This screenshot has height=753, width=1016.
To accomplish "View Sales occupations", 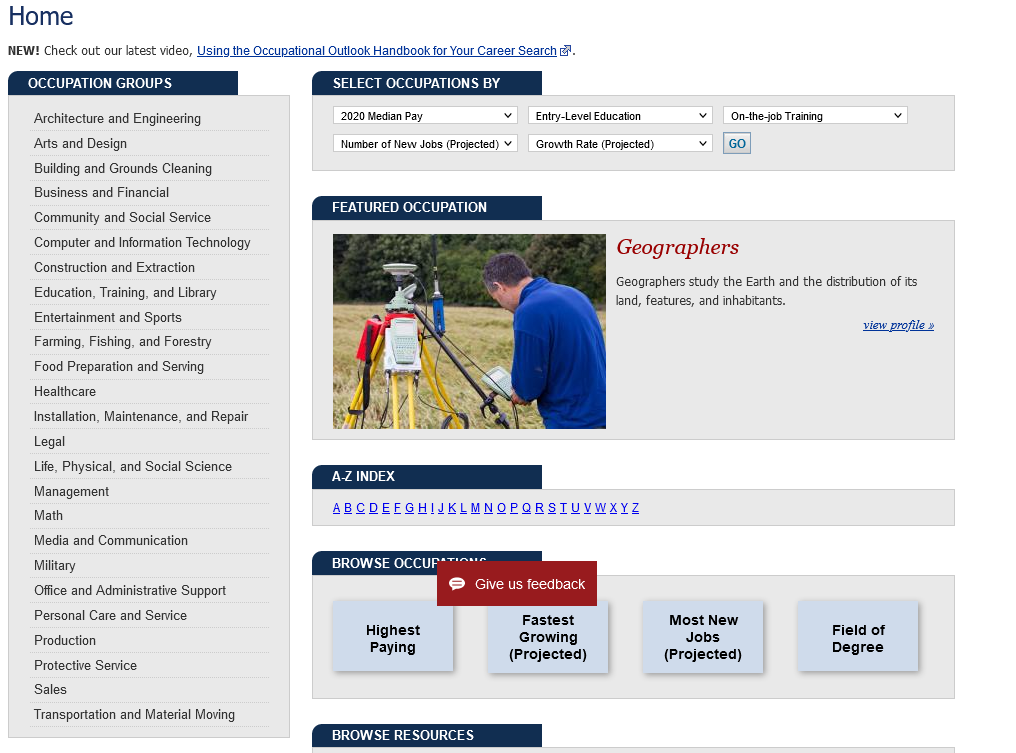I will pyautogui.click(x=50, y=689).
